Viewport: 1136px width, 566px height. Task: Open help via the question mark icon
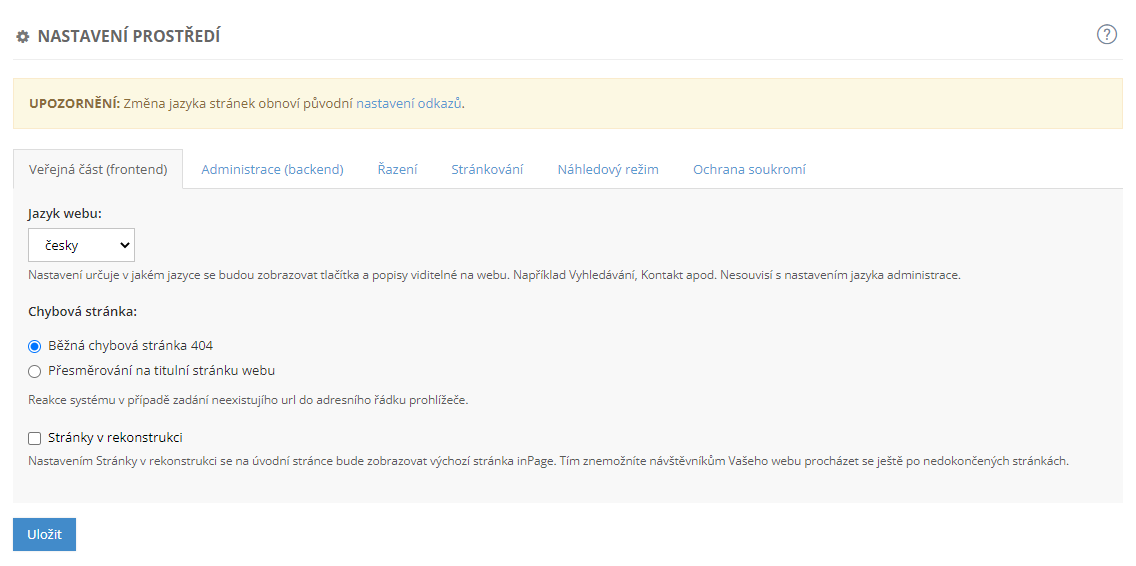click(1106, 35)
